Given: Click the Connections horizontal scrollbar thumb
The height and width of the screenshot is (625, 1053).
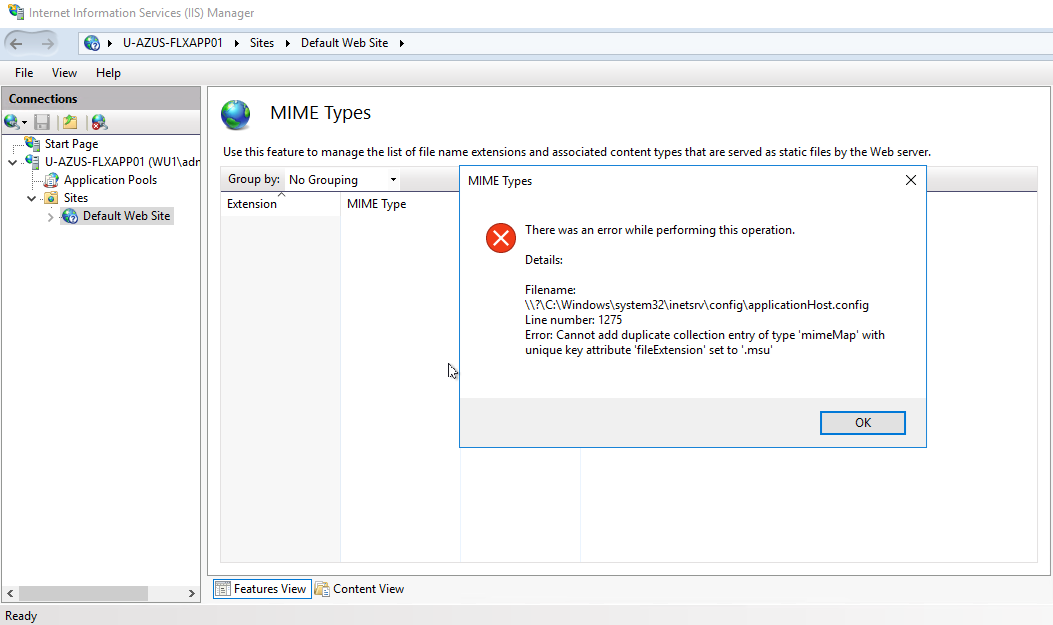Looking at the screenshot, I should click(x=83, y=593).
